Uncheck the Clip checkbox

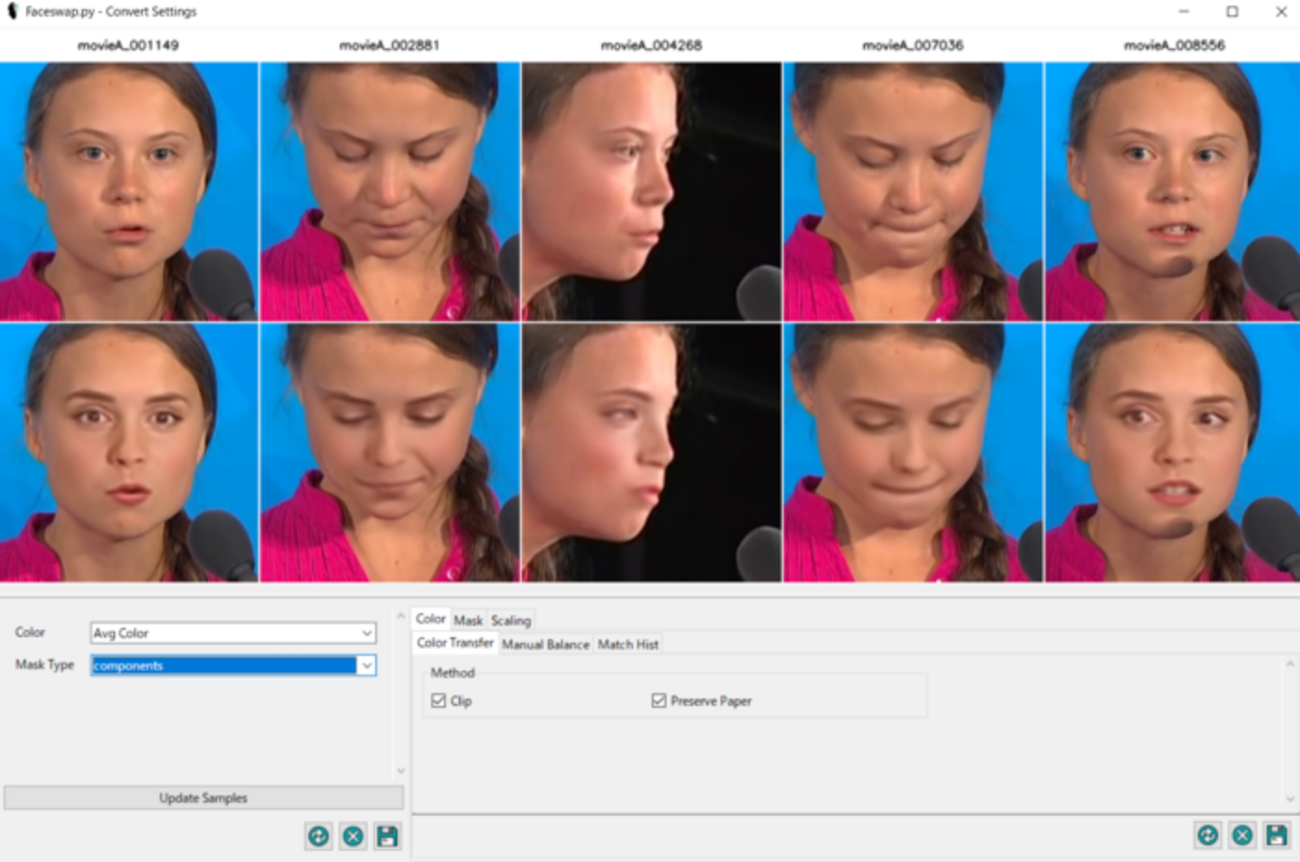coord(438,701)
